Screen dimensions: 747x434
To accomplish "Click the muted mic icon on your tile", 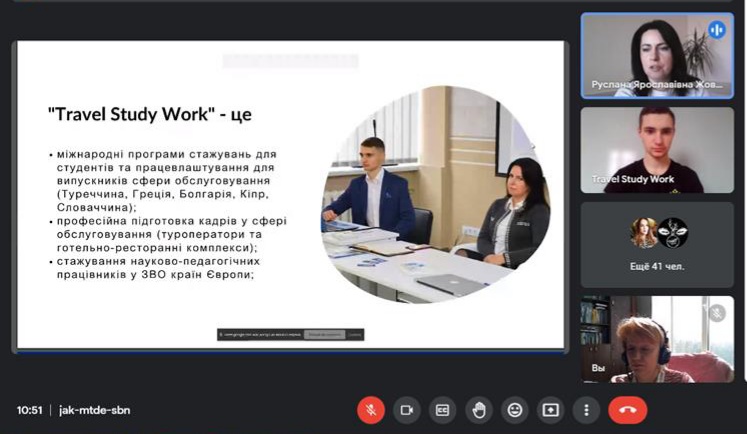I will [x=716, y=313].
